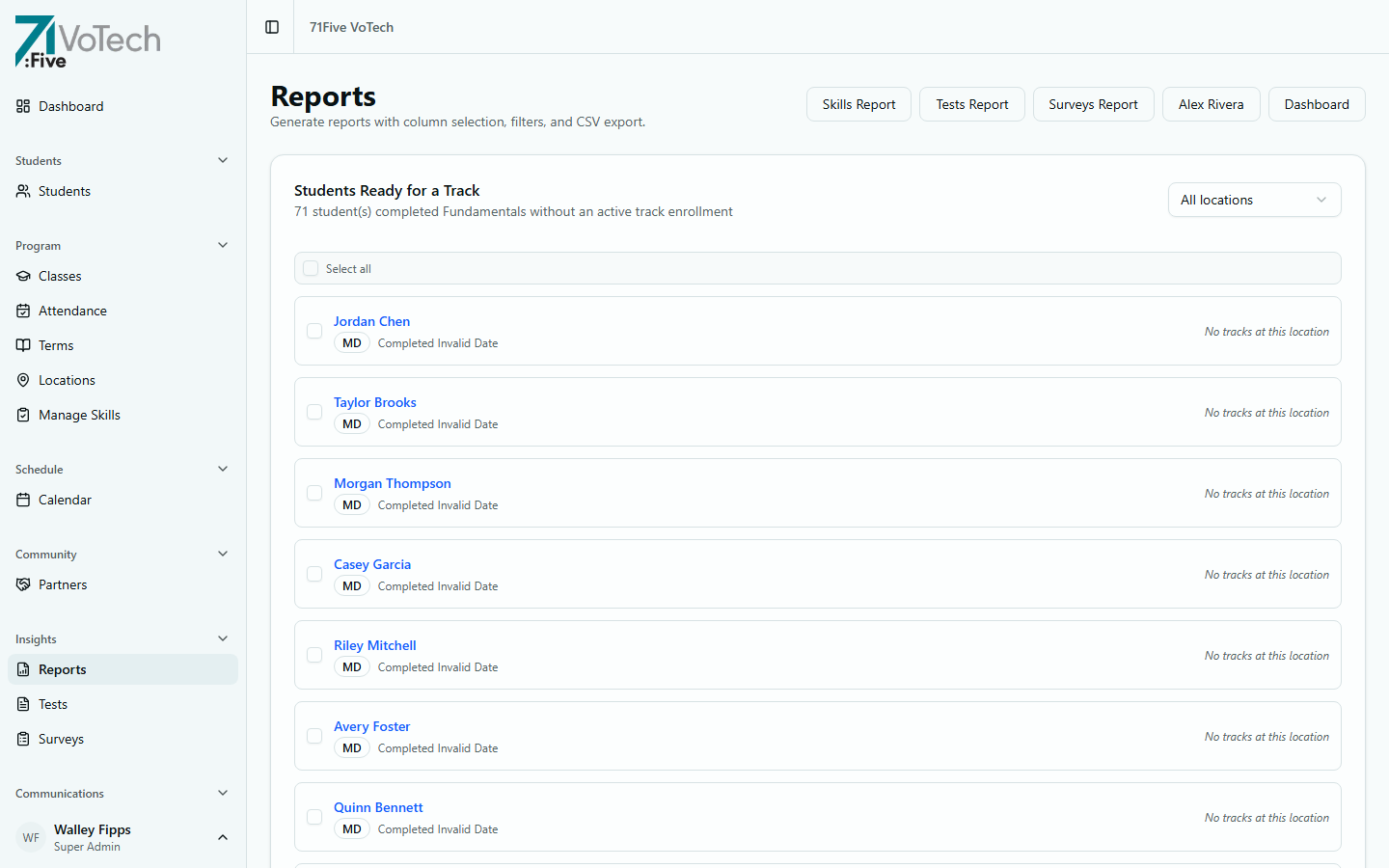The image size is (1389, 868).
Task: Click the MD badge beside Riley Mitchell
Action: tap(351, 666)
